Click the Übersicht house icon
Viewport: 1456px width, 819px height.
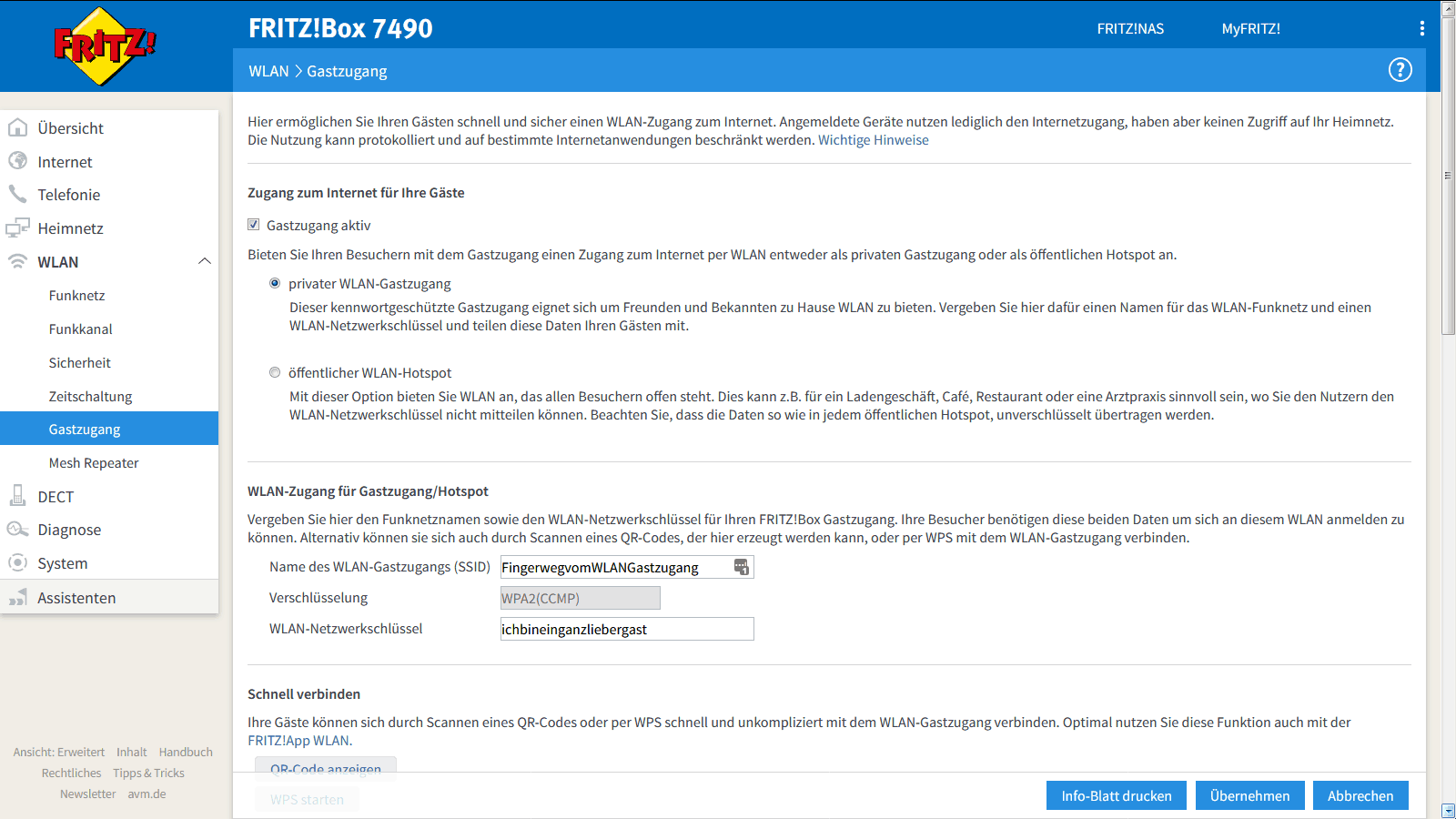[x=17, y=127]
